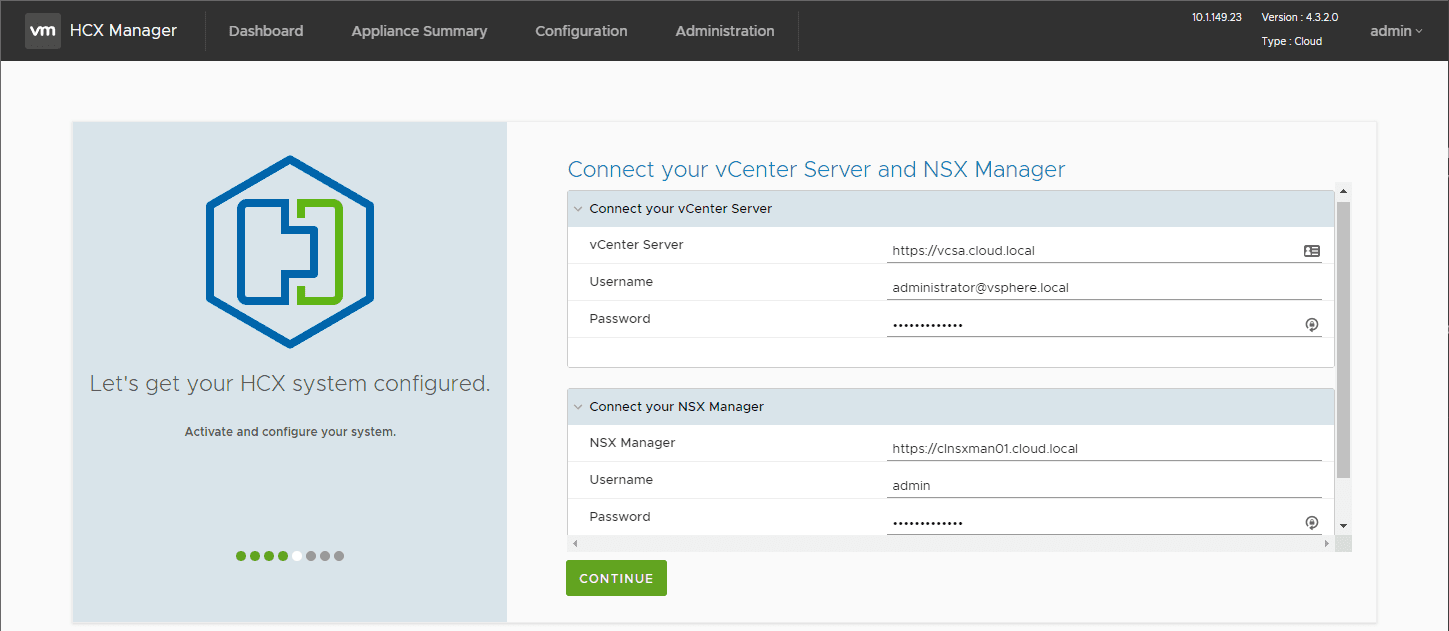1449x631 pixels.
Task: Open the Administration tab
Action: 725,31
